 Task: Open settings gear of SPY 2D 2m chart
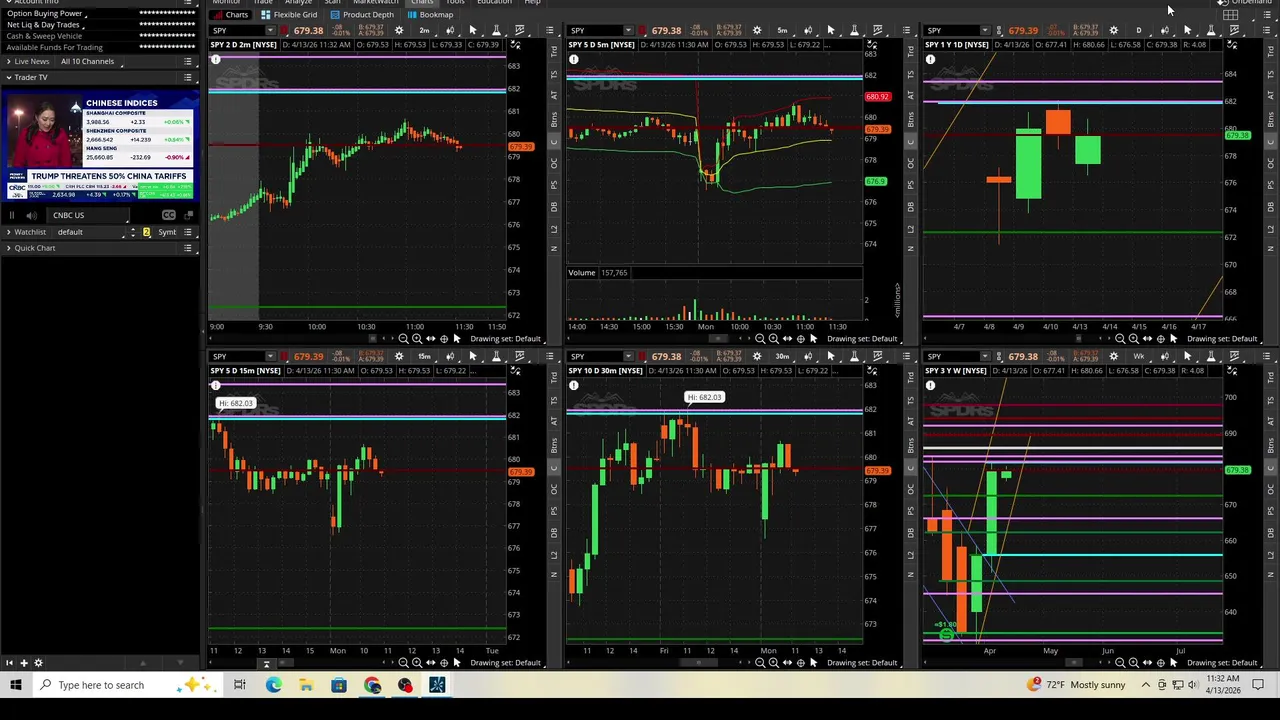(x=399, y=31)
